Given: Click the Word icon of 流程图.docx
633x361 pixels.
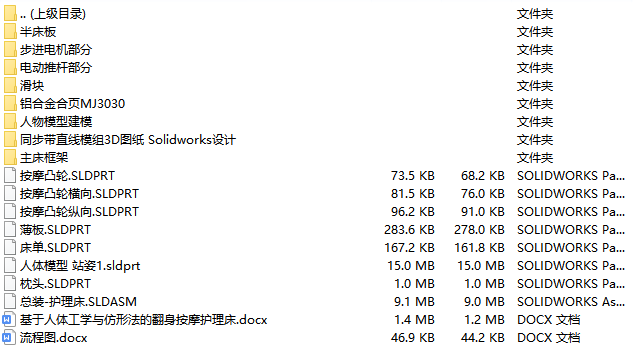Looking at the screenshot, I should 9,338.
